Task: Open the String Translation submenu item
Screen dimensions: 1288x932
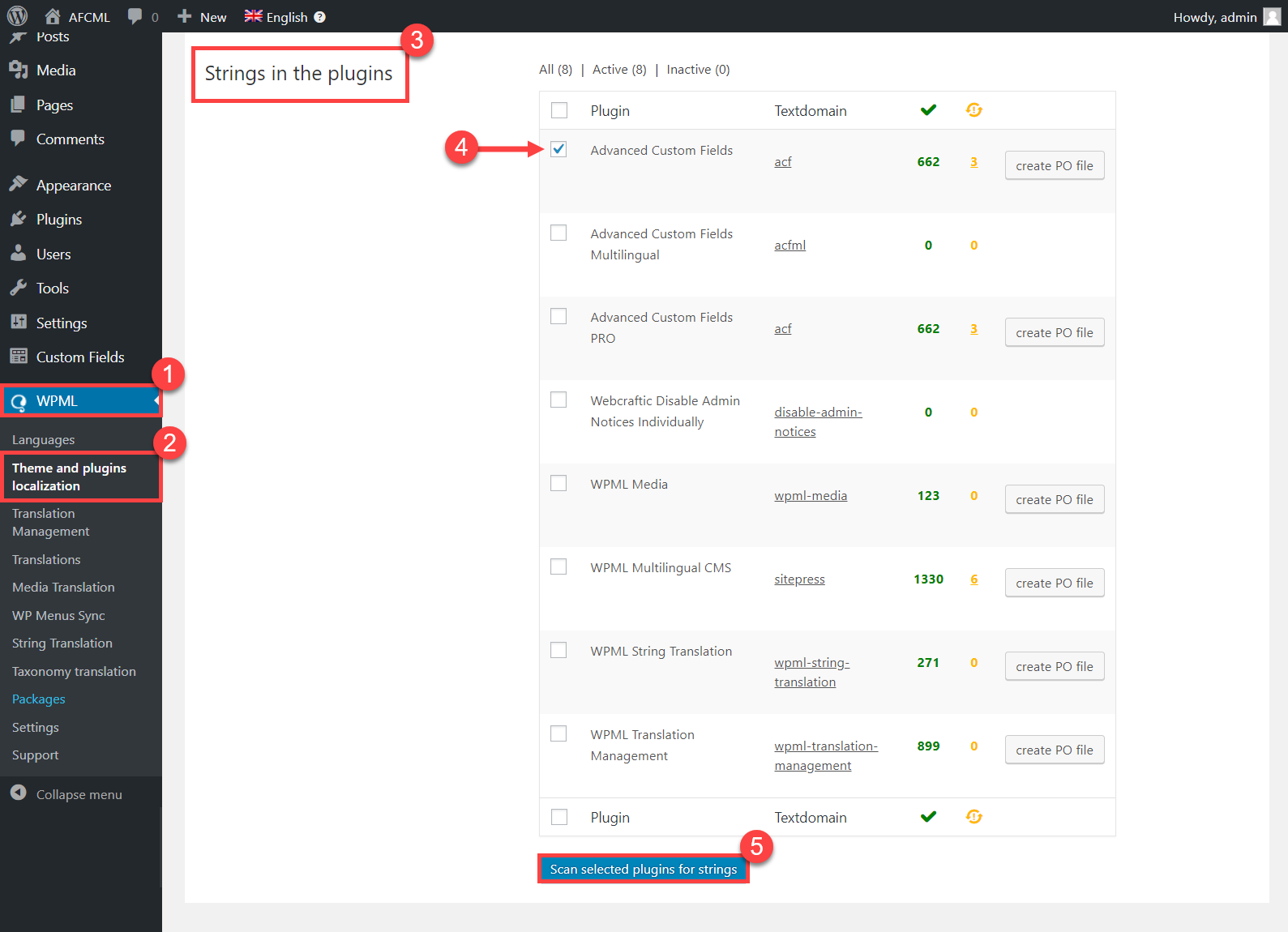Action: pyautogui.click(x=62, y=643)
